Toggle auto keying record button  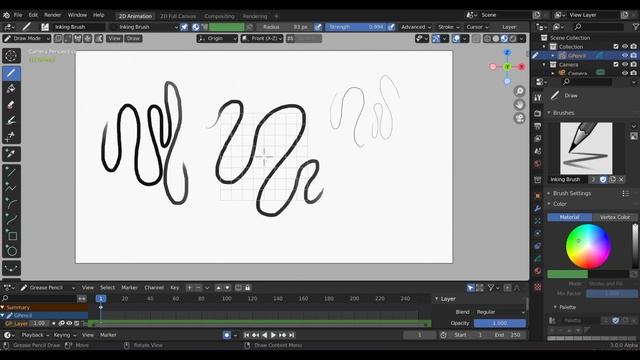tap(227, 335)
